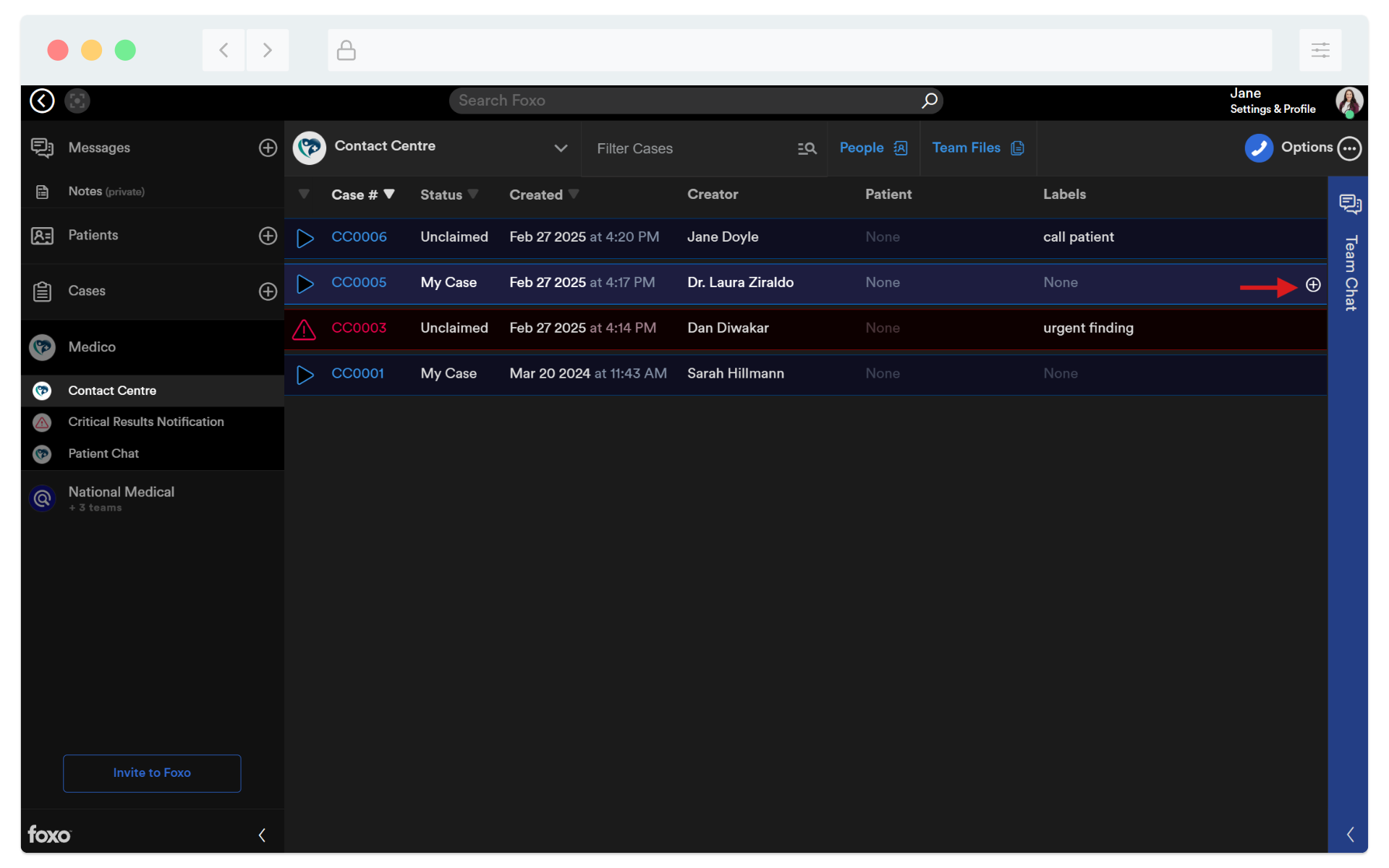Open case CC0001 link

click(357, 374)
